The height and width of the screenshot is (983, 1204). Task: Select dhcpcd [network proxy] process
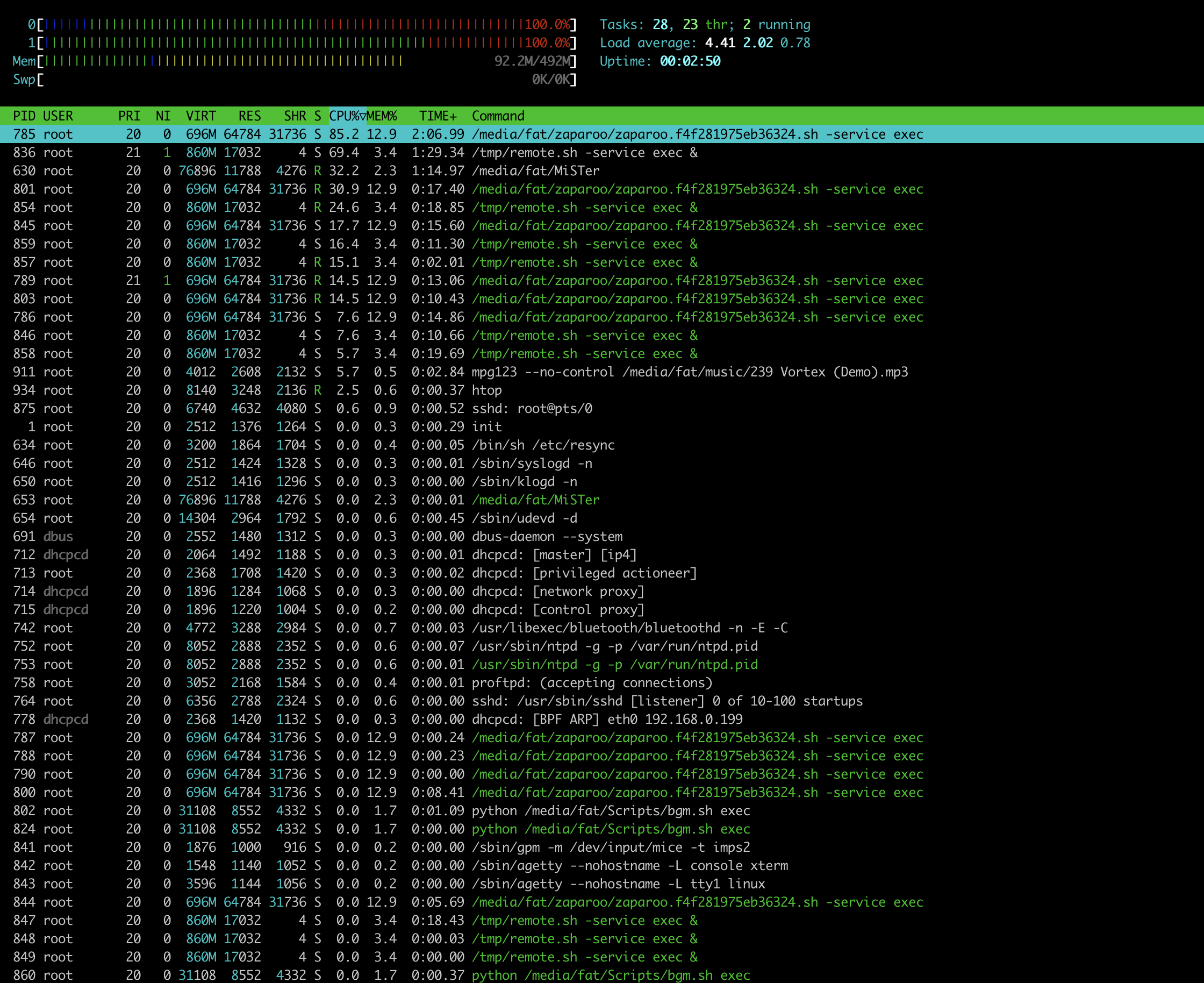[601, 591]
